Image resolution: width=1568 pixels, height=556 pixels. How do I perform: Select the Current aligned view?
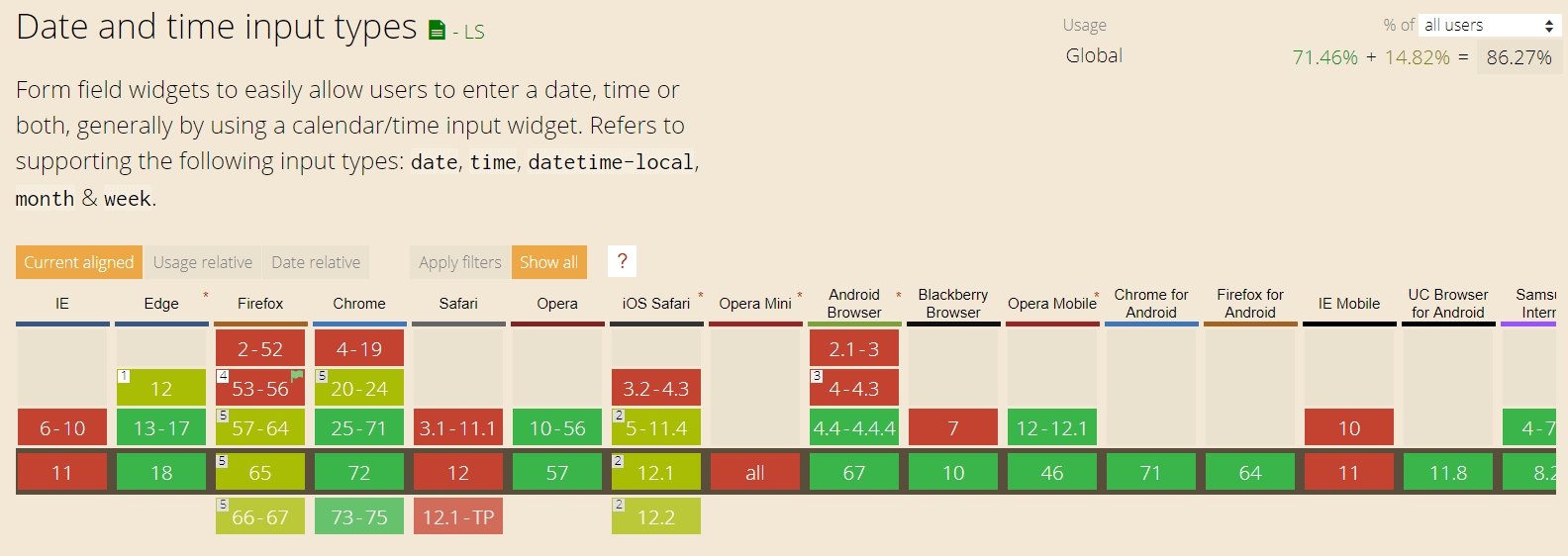coord(79,262)
